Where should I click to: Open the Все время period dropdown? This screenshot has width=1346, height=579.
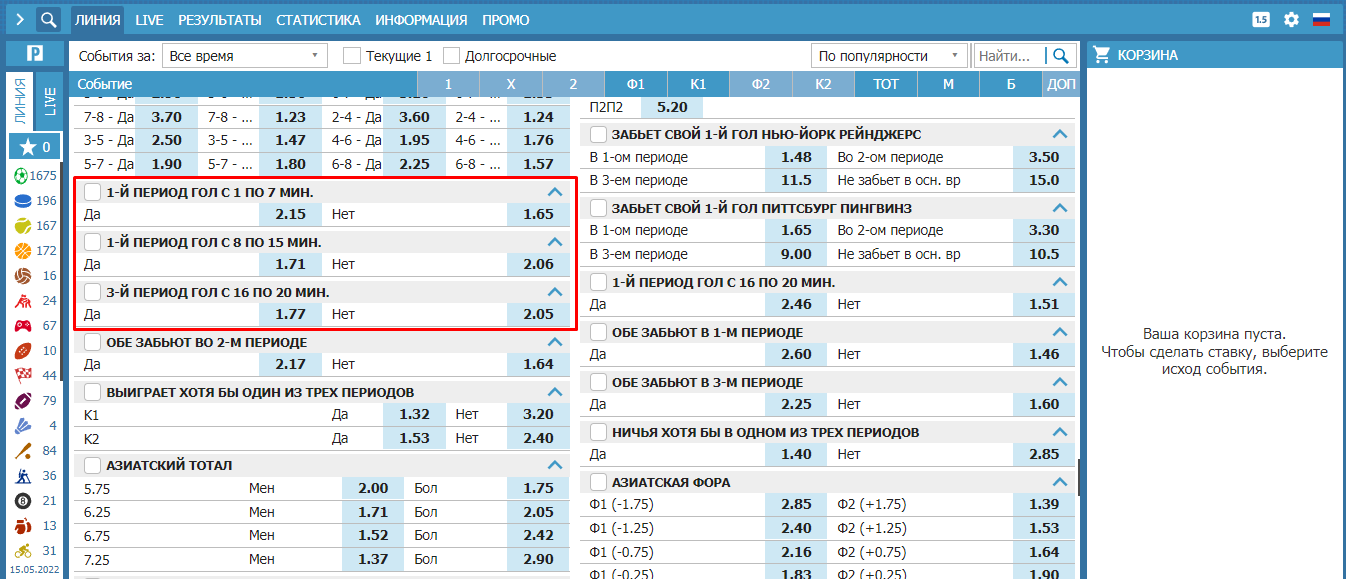click(245, 56)
